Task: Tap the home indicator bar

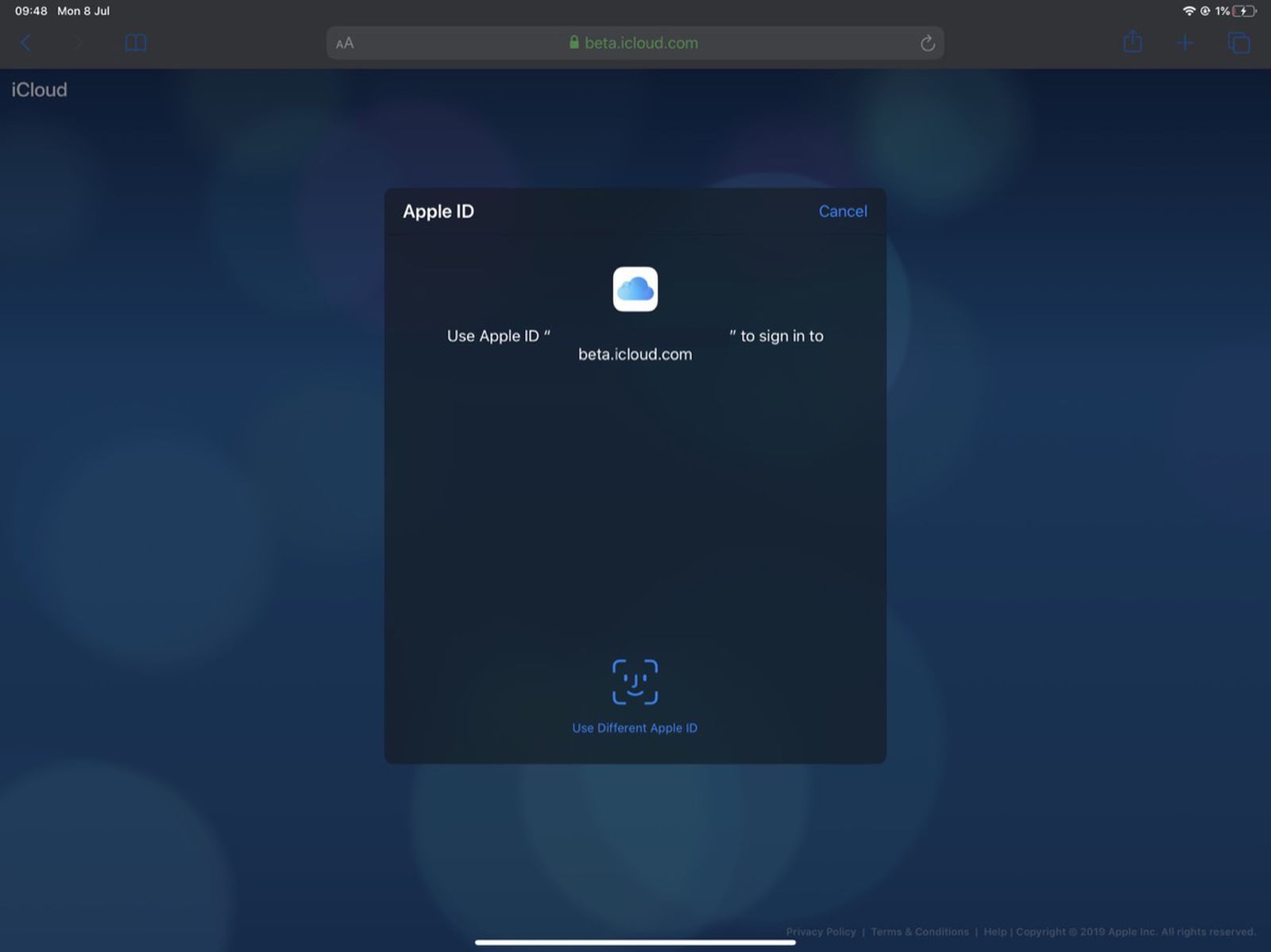Action: pos(635,942)
